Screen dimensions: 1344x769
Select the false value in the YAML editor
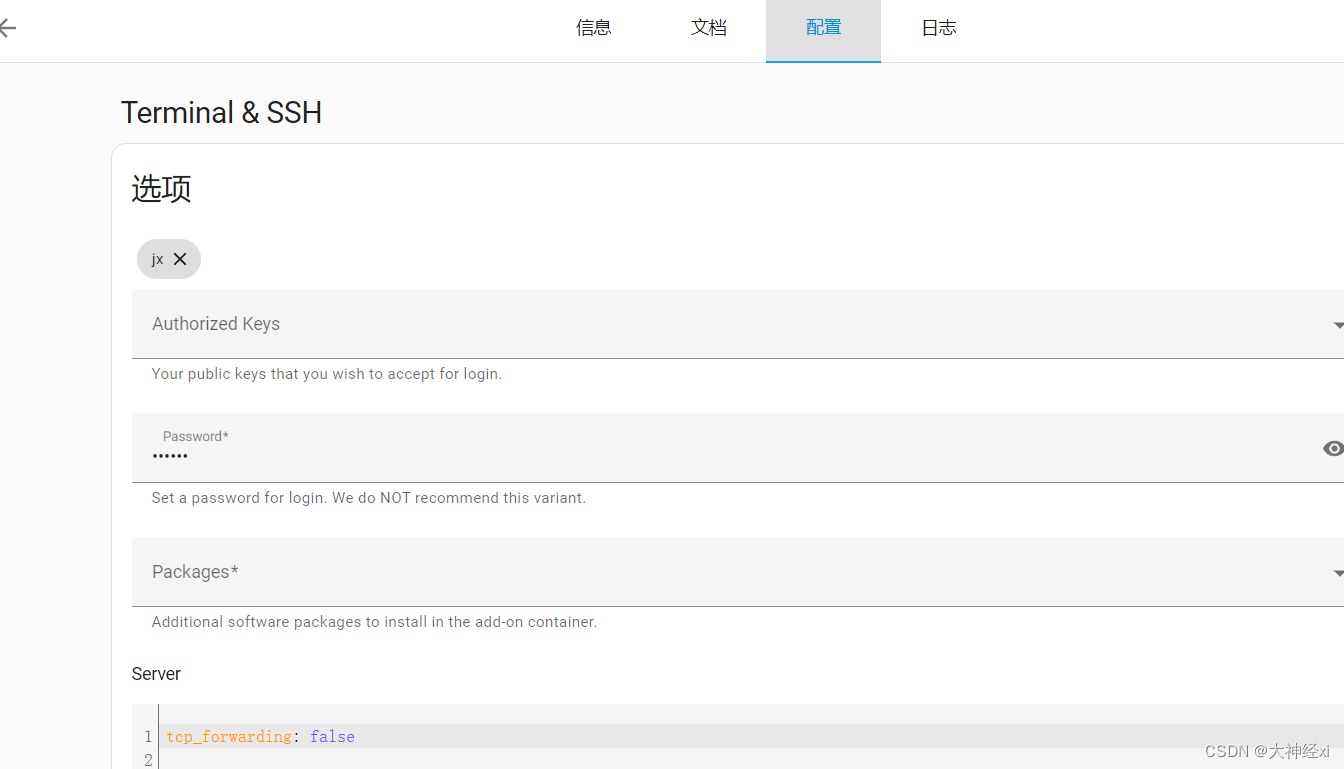332,736
